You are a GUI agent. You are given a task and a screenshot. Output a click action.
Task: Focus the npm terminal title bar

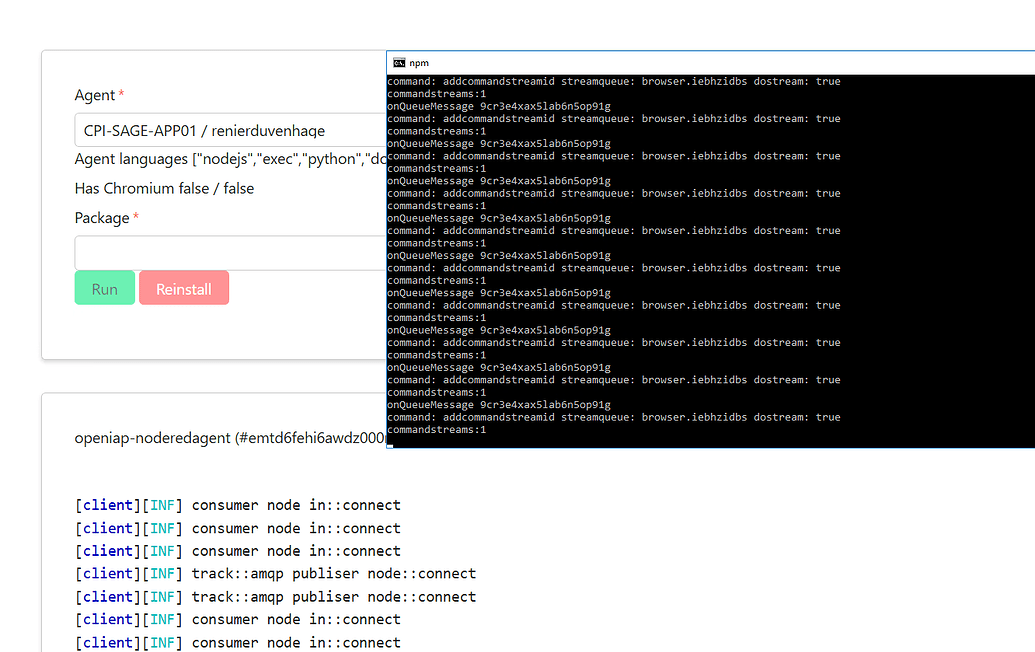pyautogui.click(x=600, y=62)
